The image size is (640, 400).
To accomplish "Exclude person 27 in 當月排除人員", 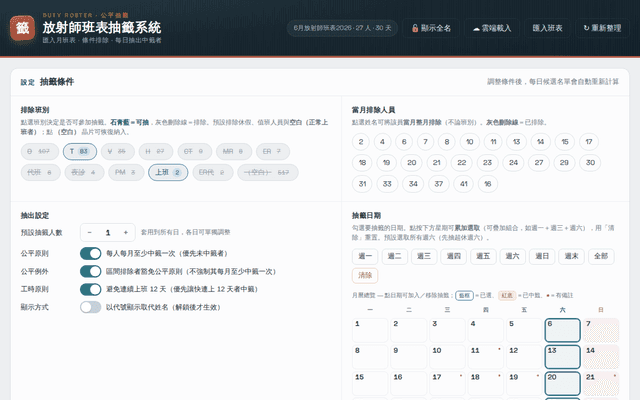I will click(x=539, y=162).
